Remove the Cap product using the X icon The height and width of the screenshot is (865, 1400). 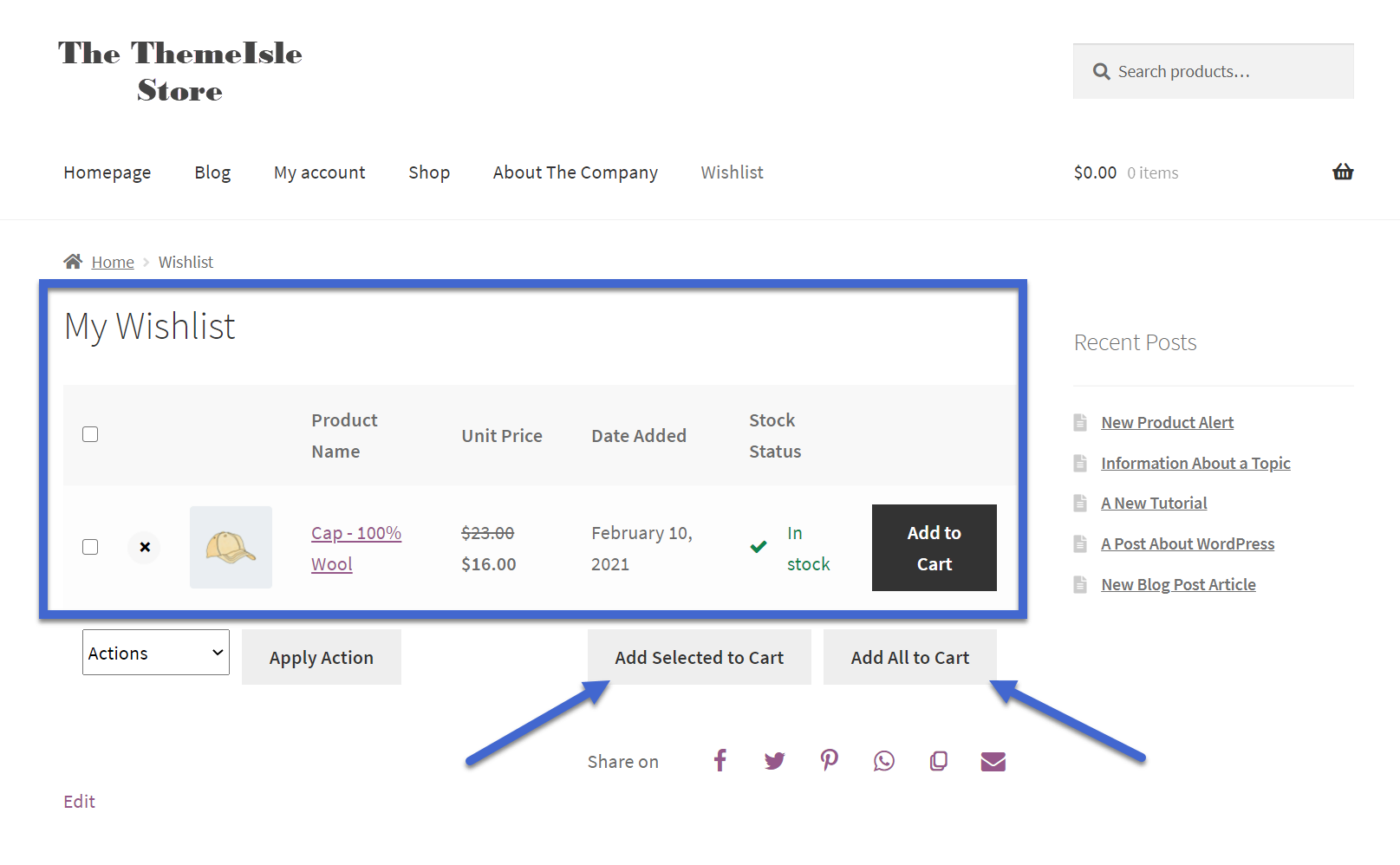point(144,547)
